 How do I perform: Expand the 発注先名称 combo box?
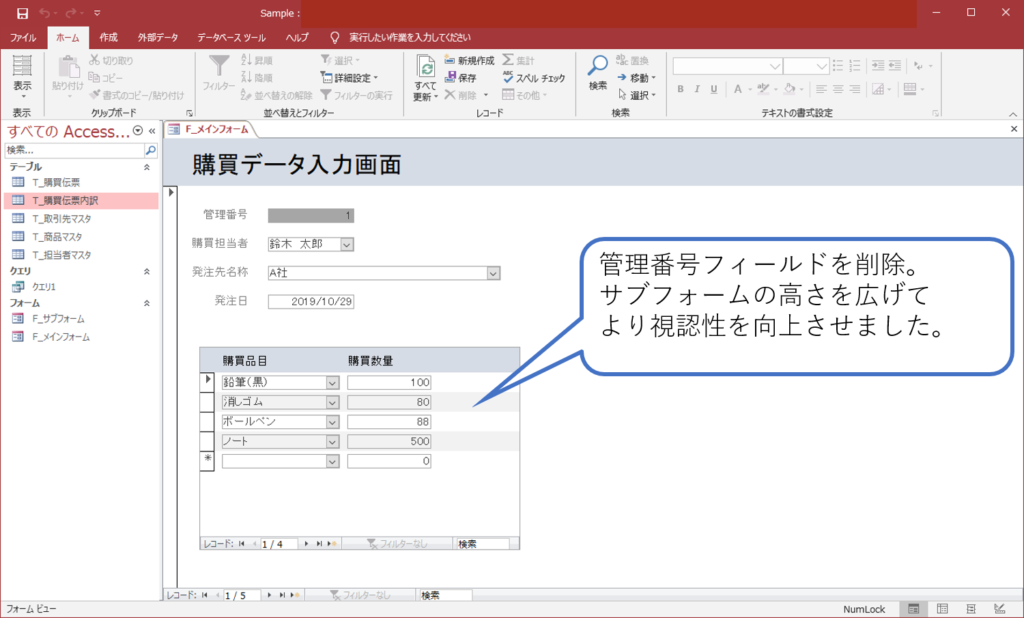click(493, 272)
